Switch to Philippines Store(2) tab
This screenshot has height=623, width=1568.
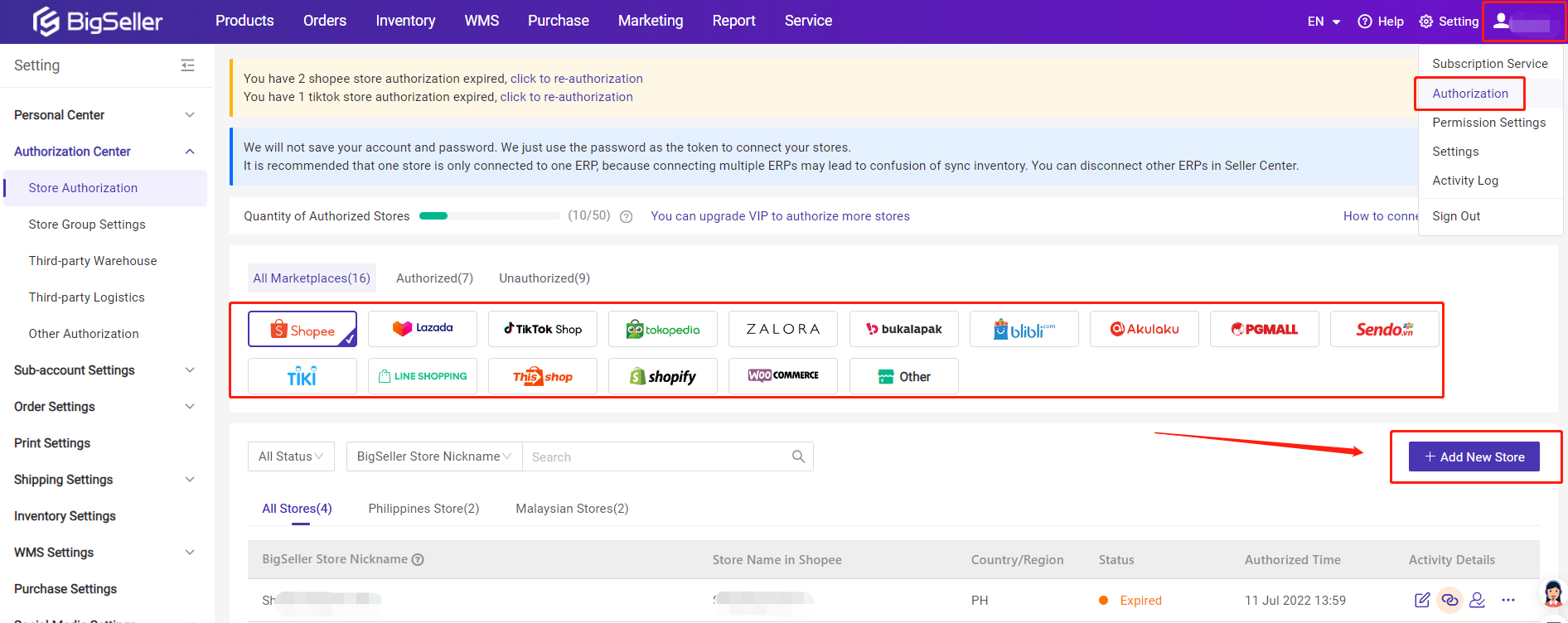pos(423,509)
